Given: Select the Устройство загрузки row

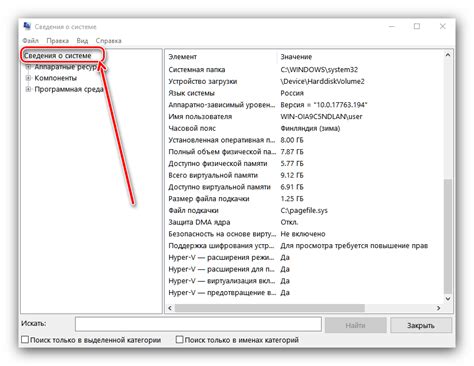Looking at the screenshot, I should [304, 81].
